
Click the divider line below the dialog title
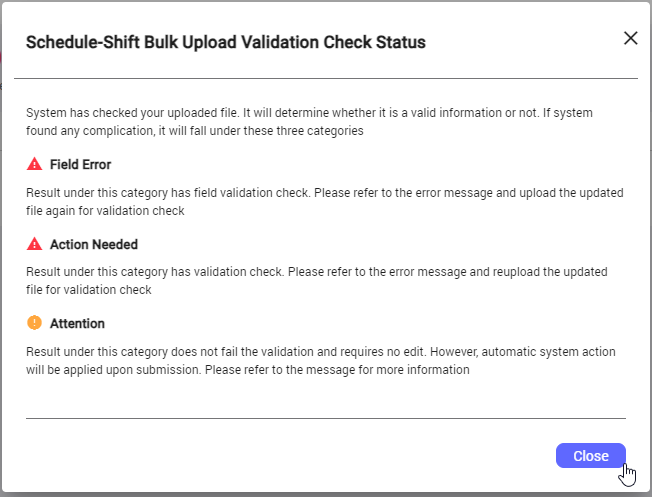click(326, 78)
